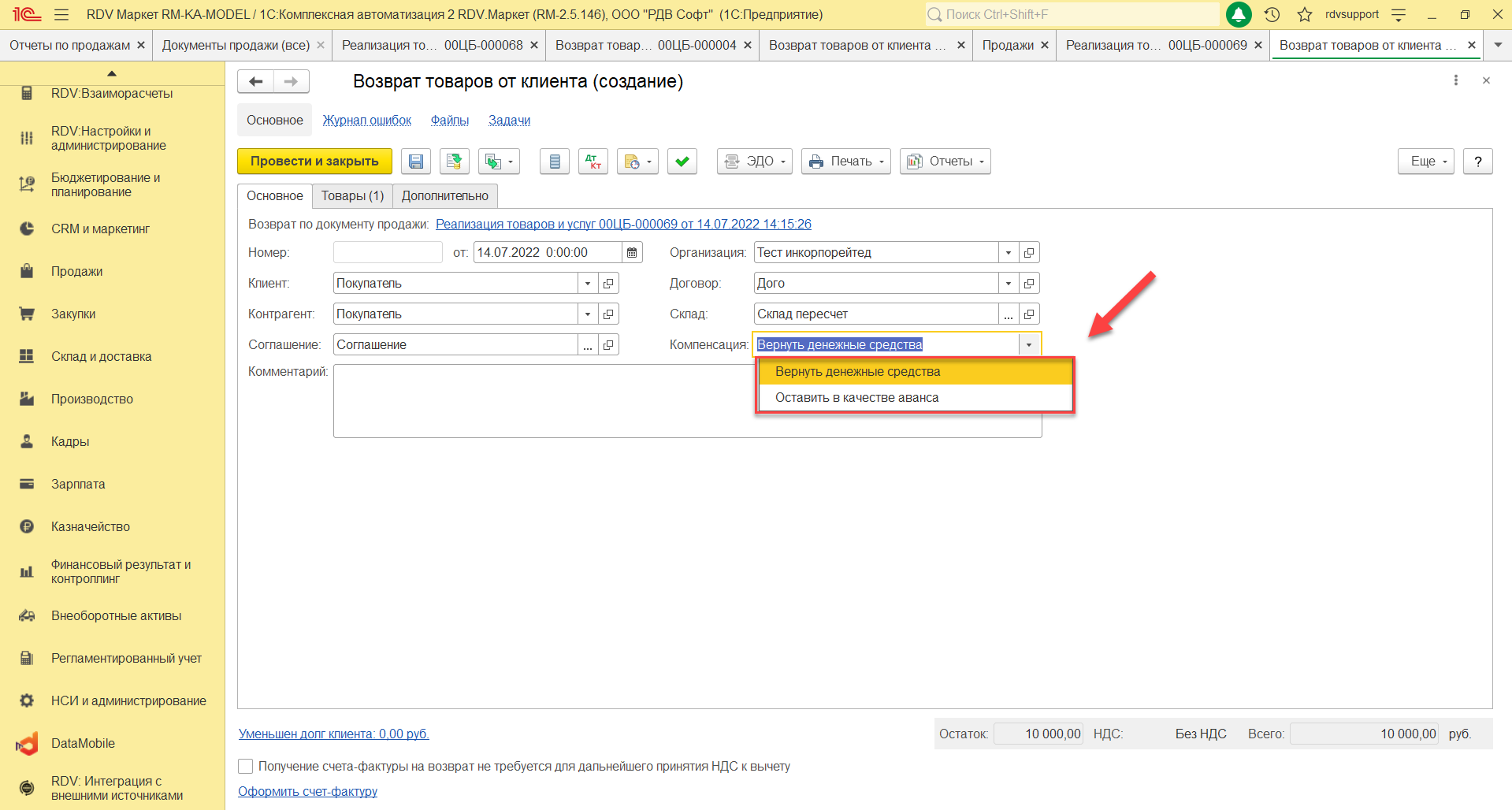Open the Продажи section in sidebar
The width and height of the screenshot is (1512, 810).
[x=77, y=272]
